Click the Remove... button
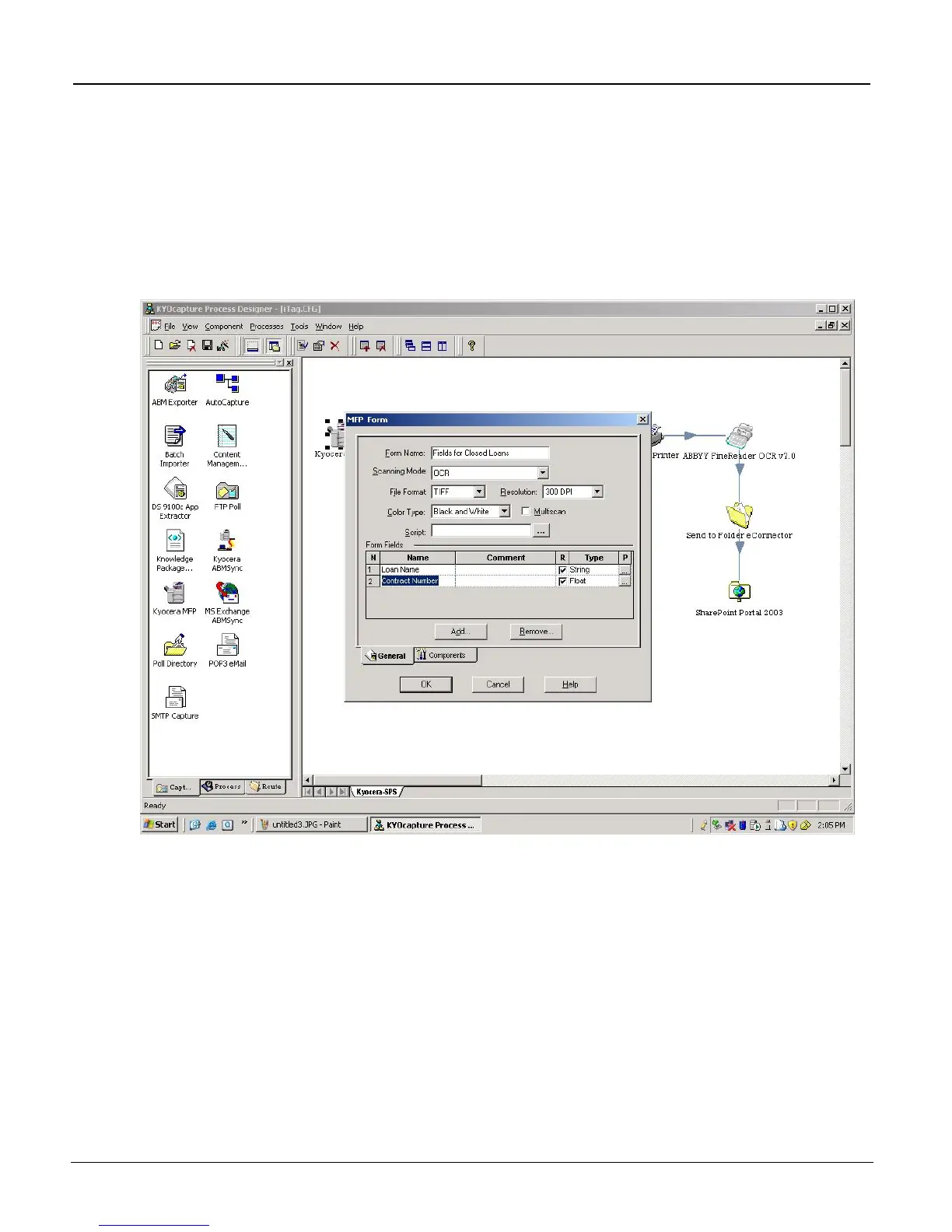This screenshot has width=952, height=1232. tap(536, 632)
